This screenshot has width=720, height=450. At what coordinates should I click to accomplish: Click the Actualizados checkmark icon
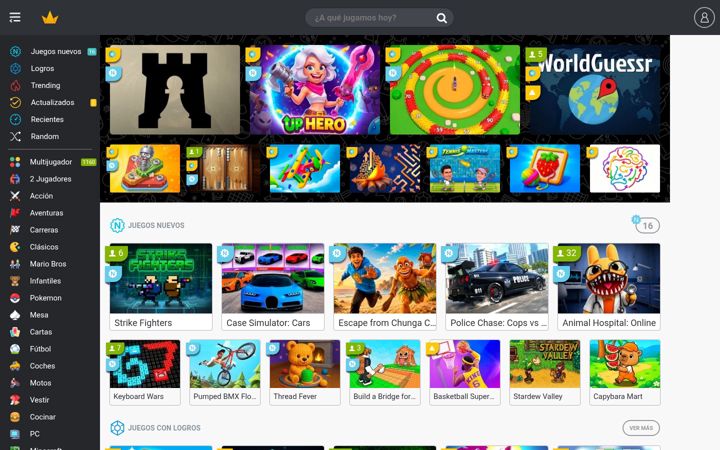click(x=16, y=102)
